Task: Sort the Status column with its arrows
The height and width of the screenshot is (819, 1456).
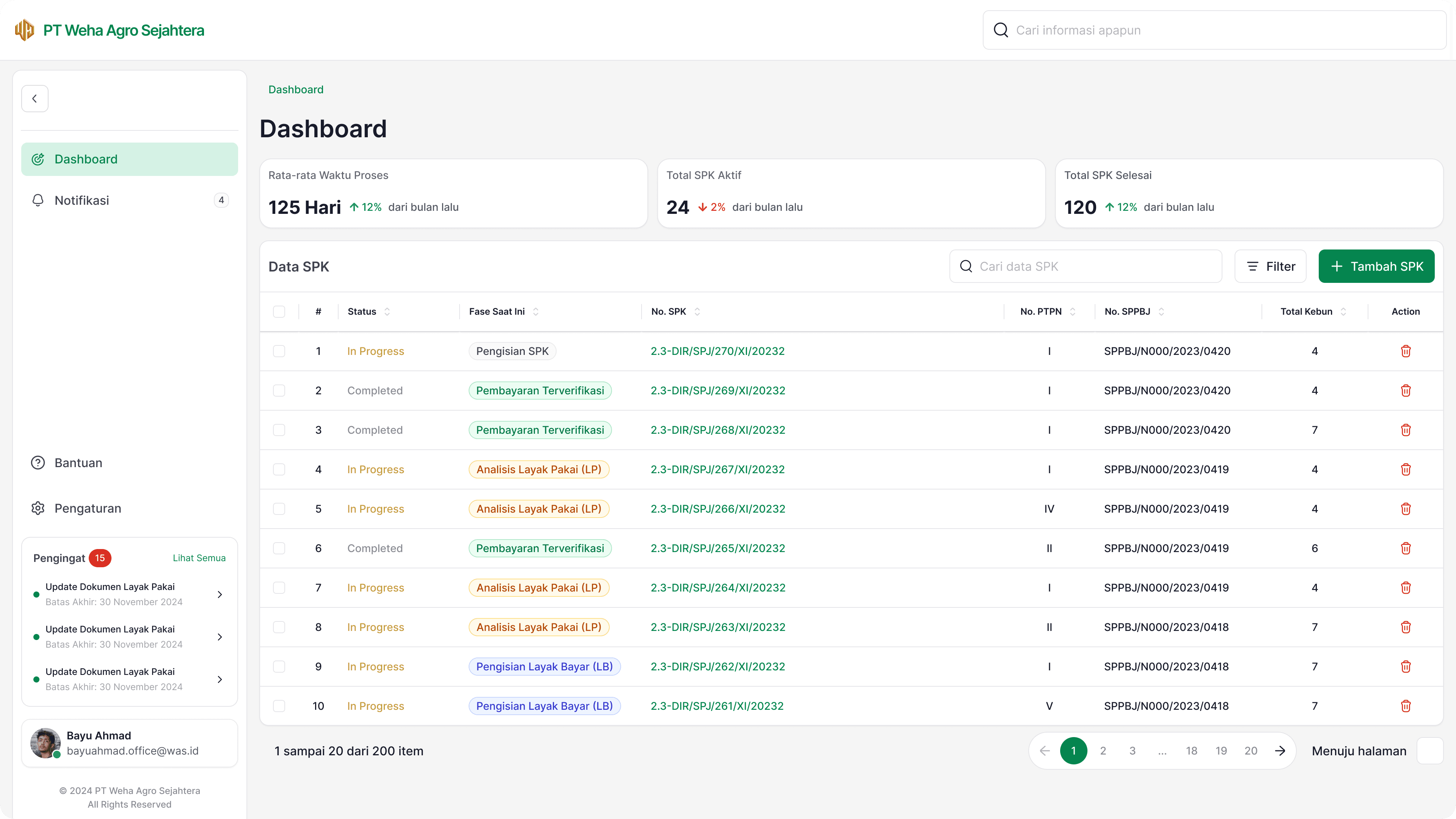Action: coord(387,311)
